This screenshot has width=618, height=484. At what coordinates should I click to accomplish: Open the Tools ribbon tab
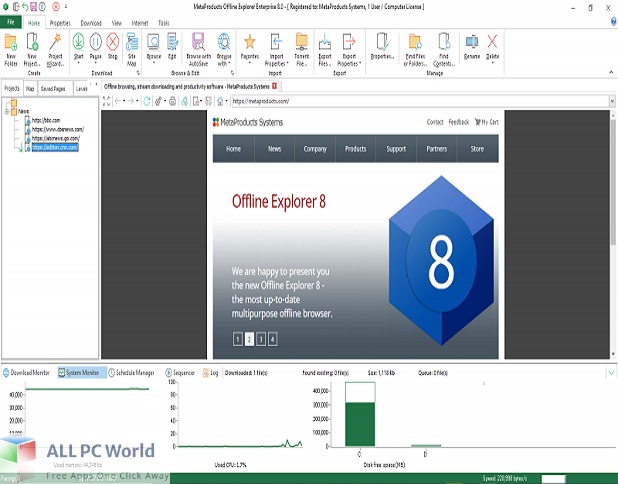coord(164,23)
